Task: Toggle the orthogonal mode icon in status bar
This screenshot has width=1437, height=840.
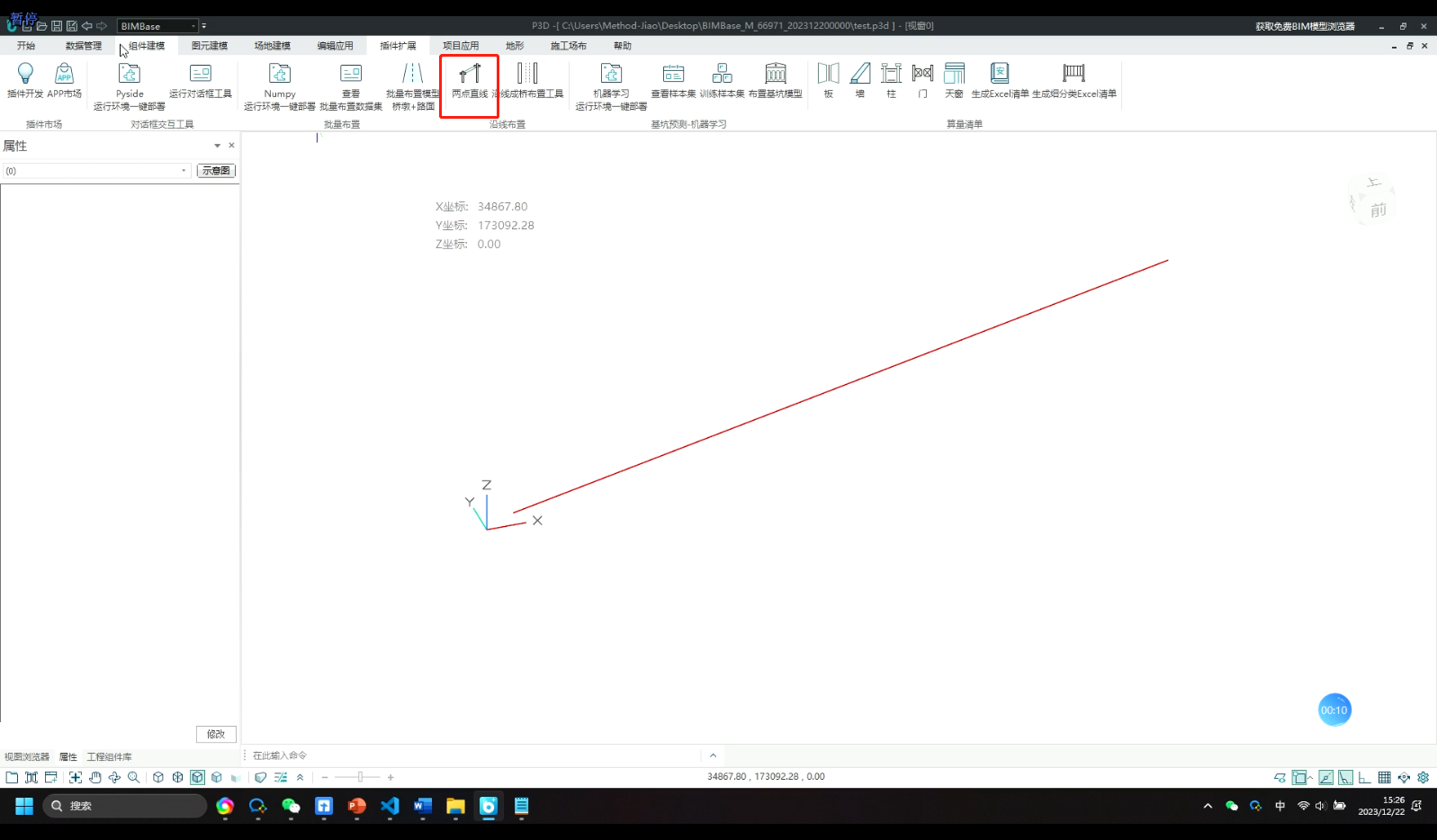Action: point(1364,777)
